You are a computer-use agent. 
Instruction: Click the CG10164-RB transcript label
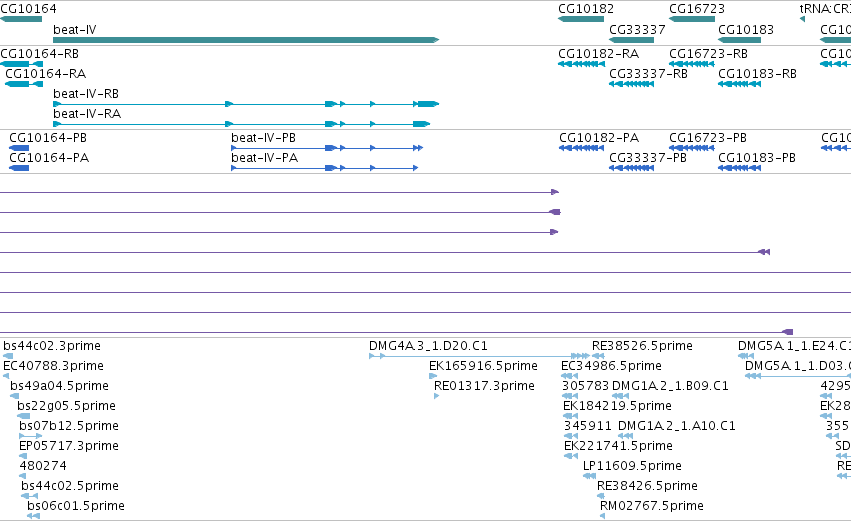[40, 54]
